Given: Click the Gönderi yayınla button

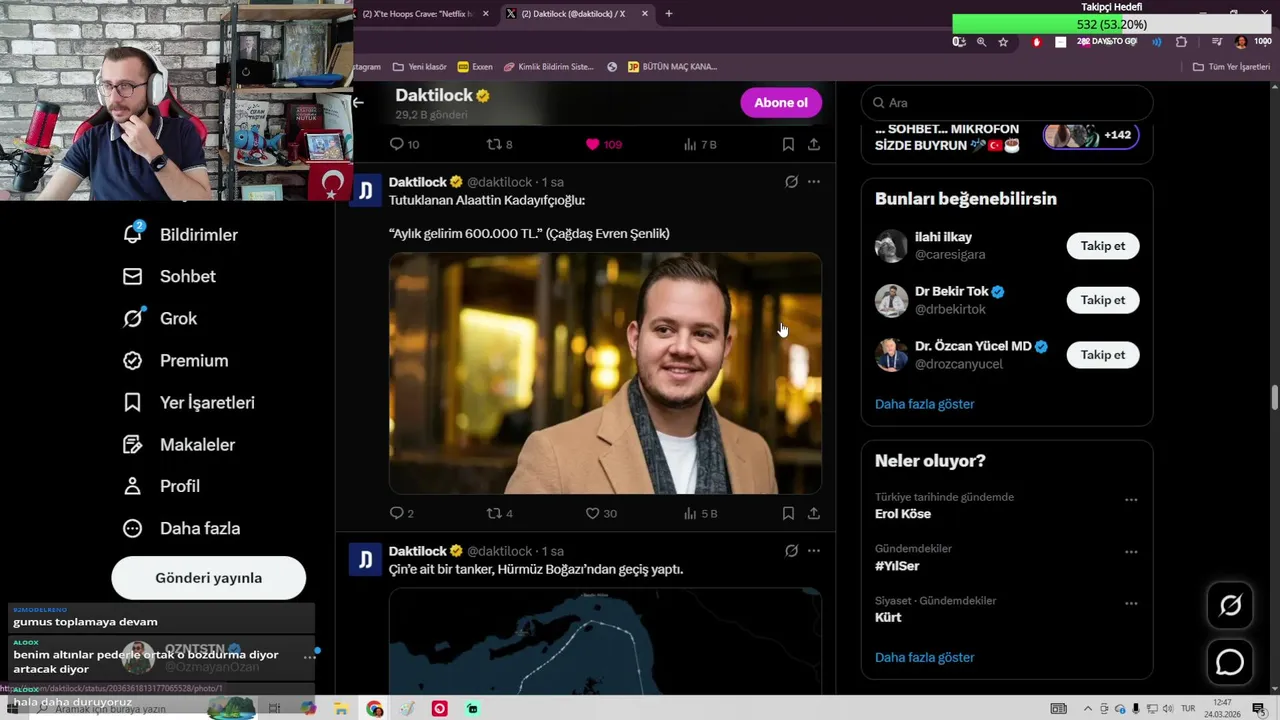Looking at the screenshot, I should coord(208,578).
